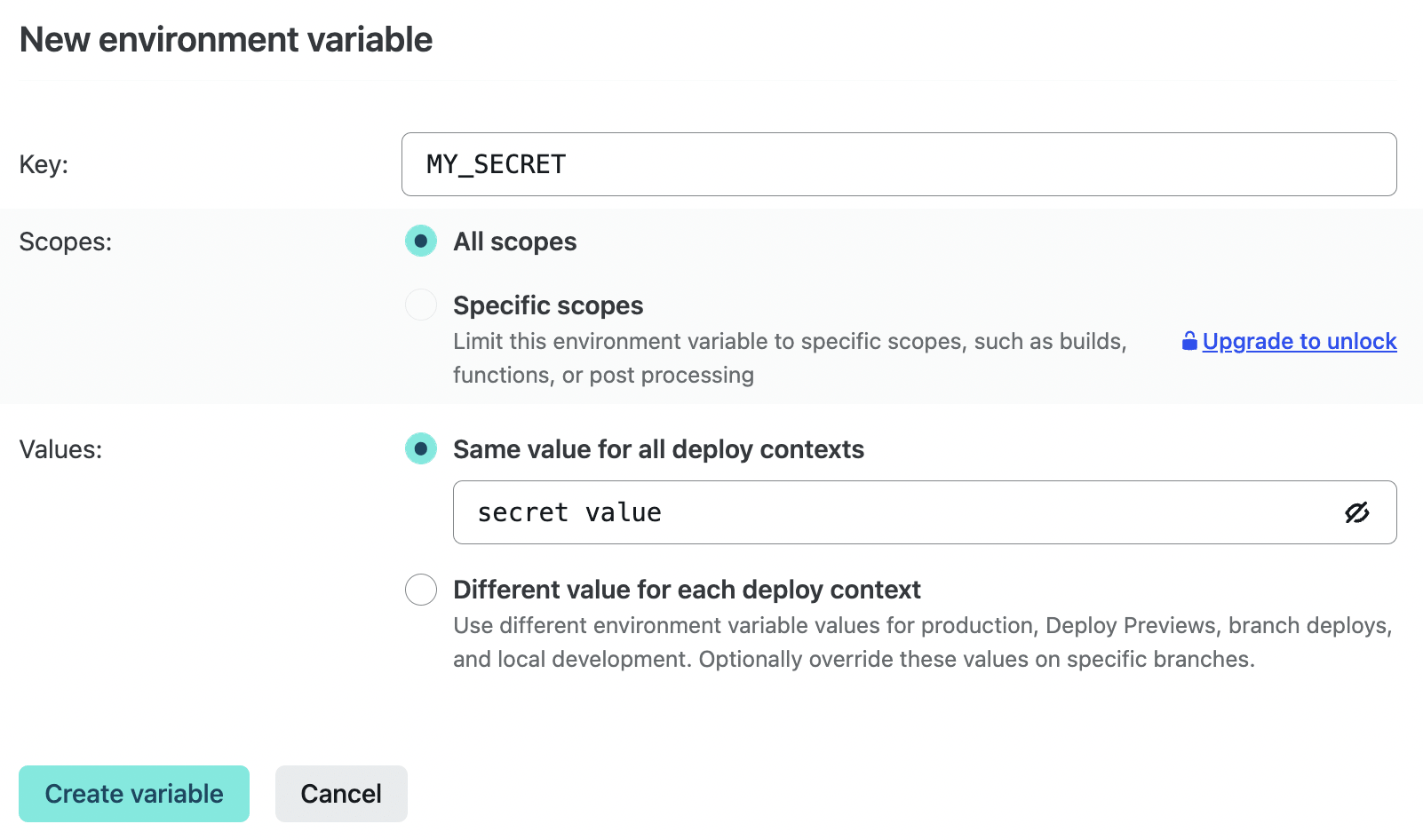The width and height of the screenshot is (1423, 840).
Task: Open the Upgrade to unlock link
Action: (x=1300, y=341)
